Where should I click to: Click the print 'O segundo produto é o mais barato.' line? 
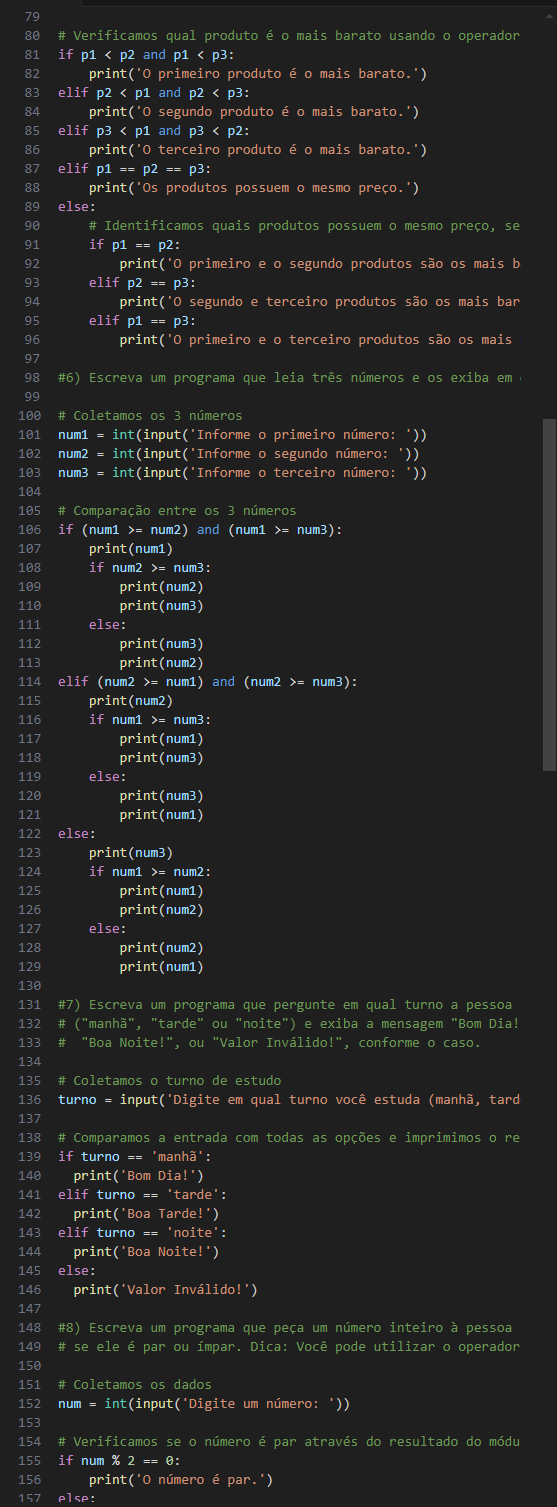pos(253,111)
